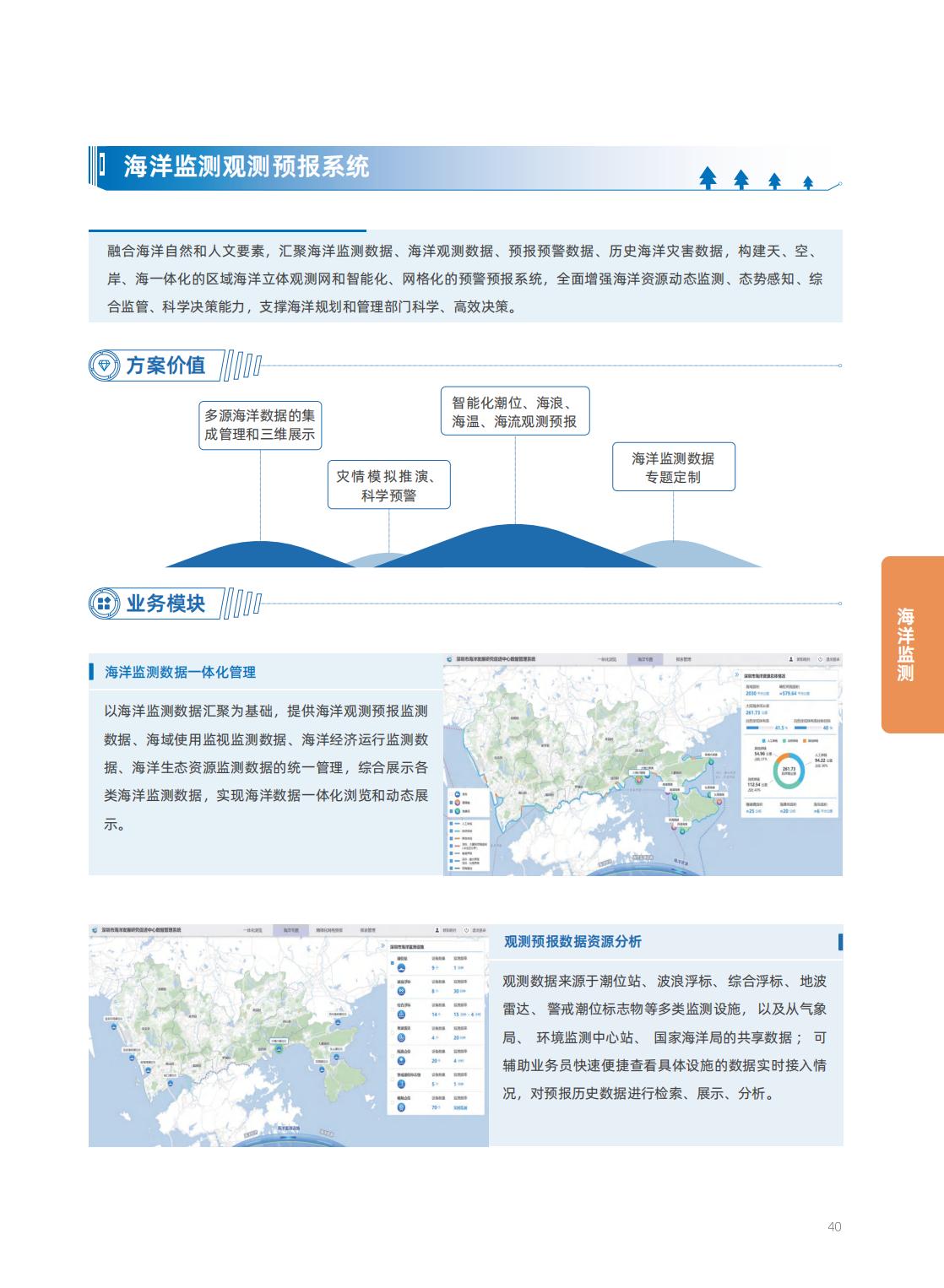
Task: Click the 2030 sea area value in the overview panel
Action: point(751,693)
